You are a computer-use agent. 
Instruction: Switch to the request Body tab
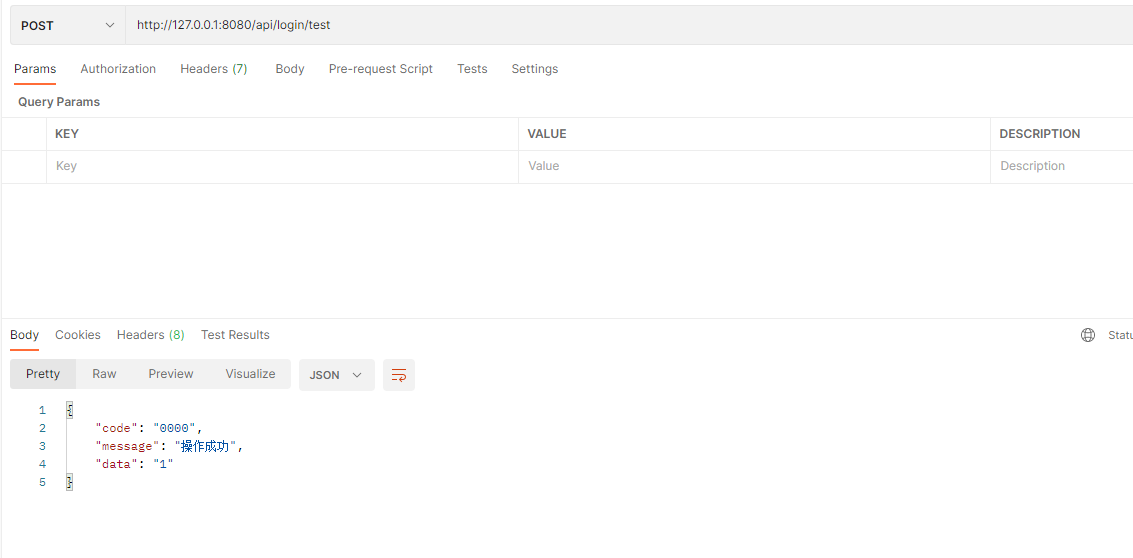coord(290,69)
